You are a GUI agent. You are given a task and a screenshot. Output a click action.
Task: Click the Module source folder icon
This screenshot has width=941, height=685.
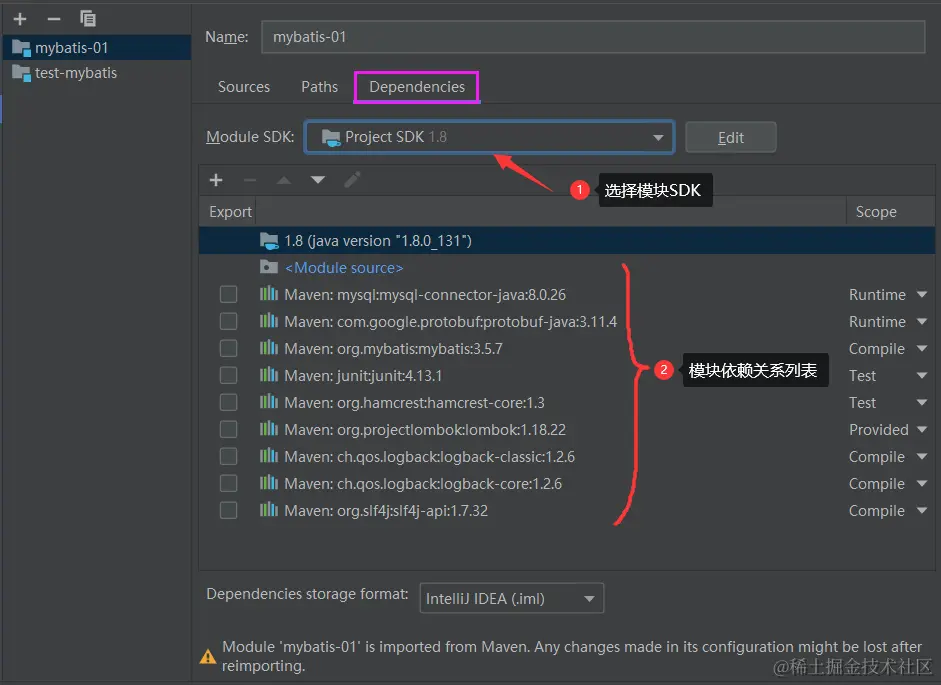click(x=269, y=267)
